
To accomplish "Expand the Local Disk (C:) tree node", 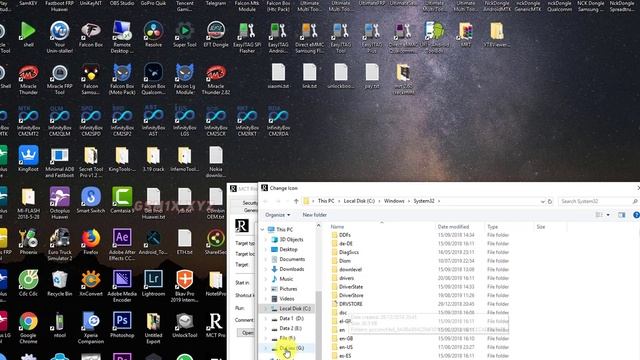I will 266,309.
